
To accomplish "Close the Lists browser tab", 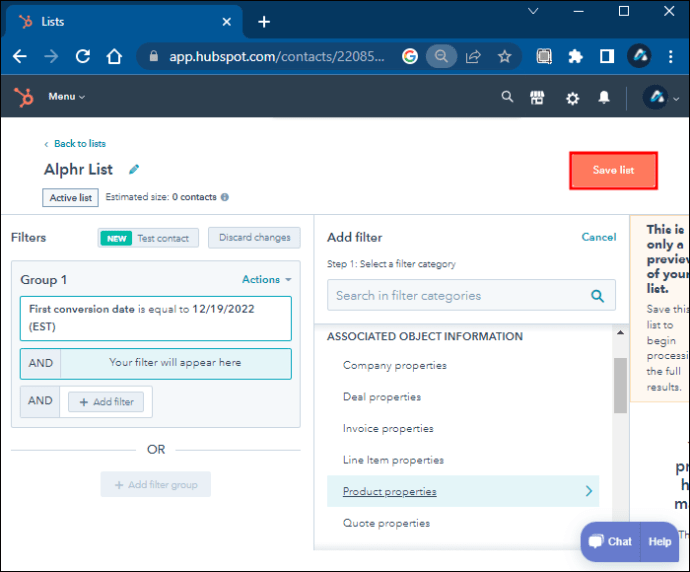I will pos(227,22).
